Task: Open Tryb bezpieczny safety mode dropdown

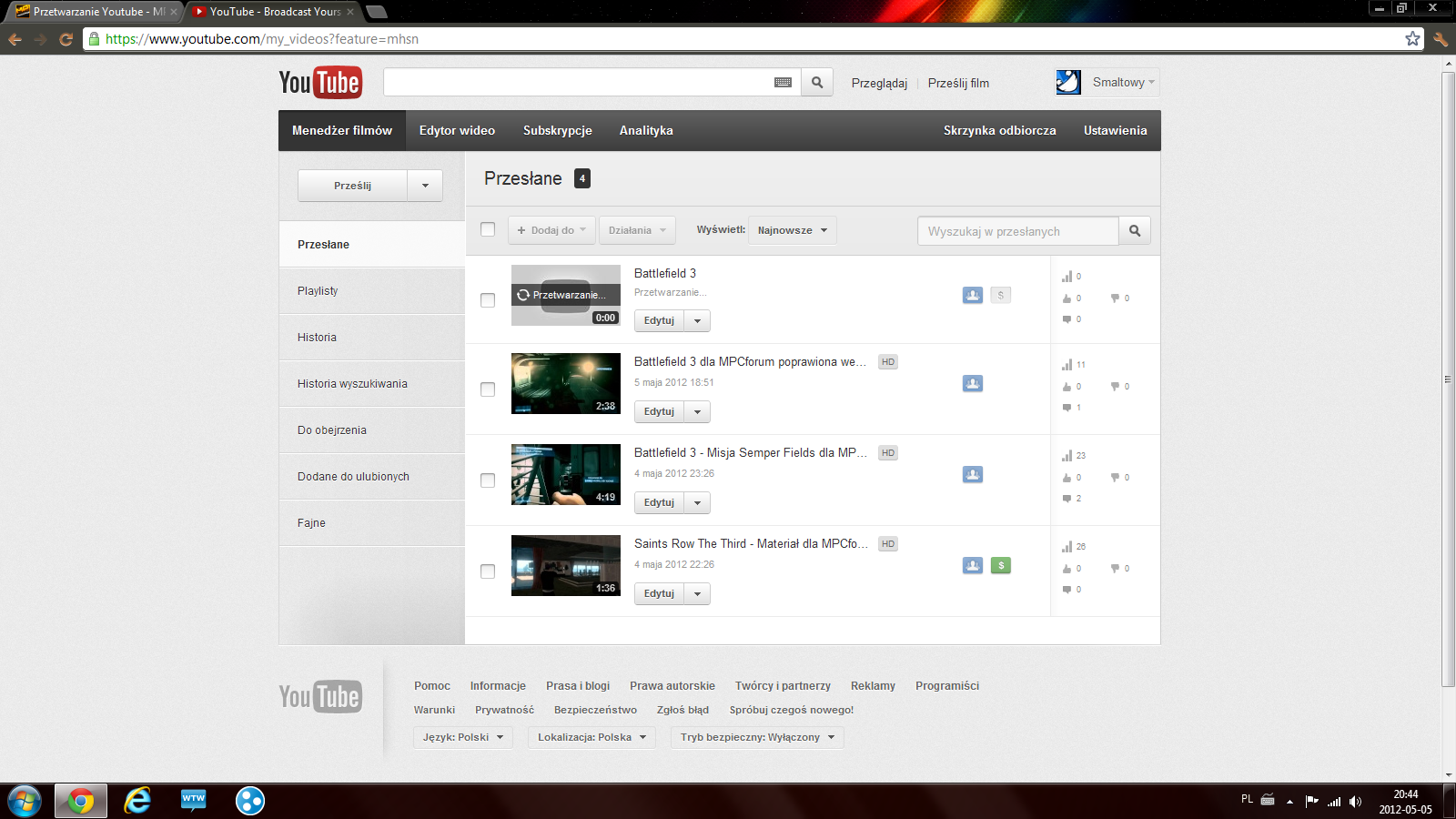Action: coord(757,737)
